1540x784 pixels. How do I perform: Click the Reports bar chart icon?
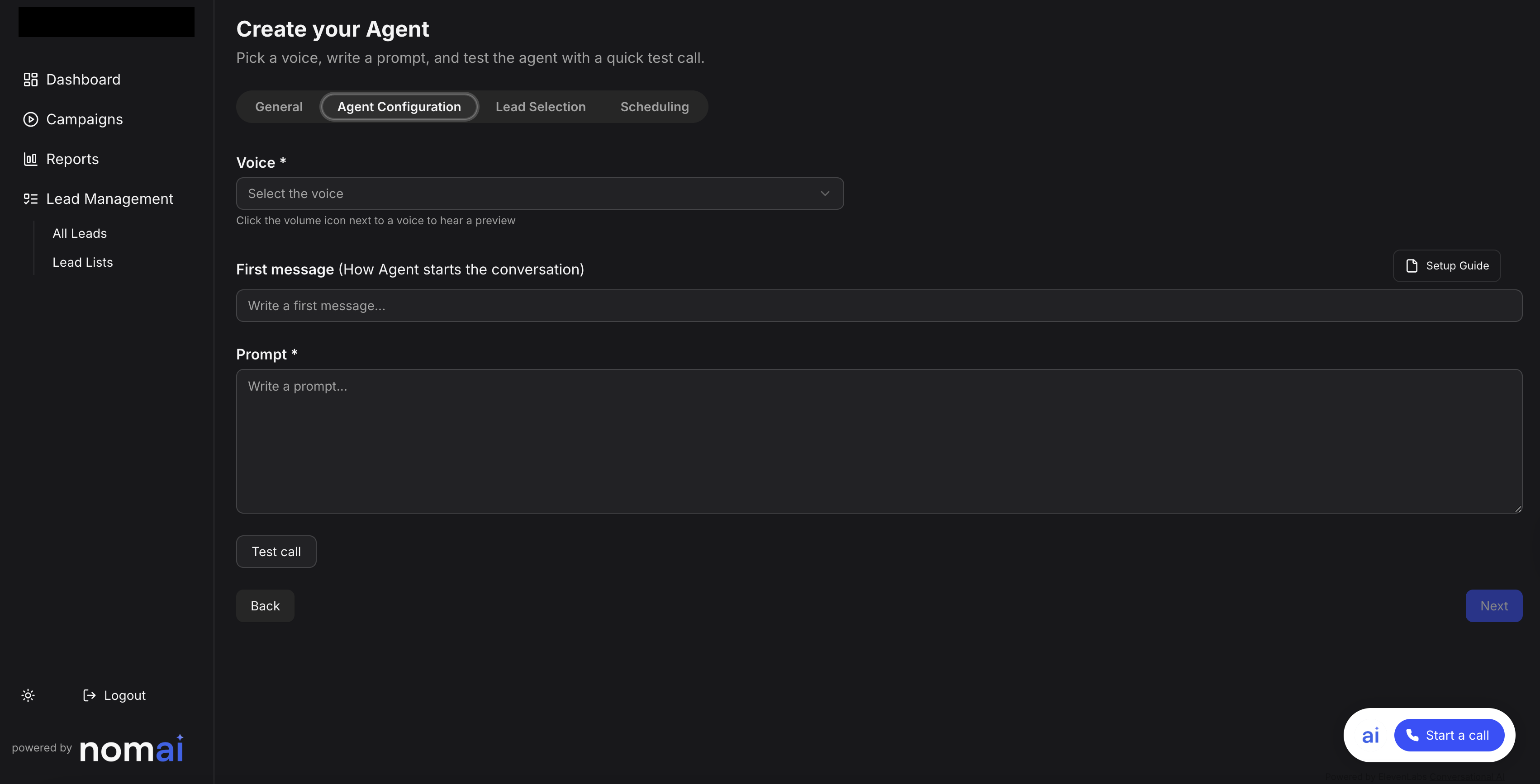click(x=30, y=159)
